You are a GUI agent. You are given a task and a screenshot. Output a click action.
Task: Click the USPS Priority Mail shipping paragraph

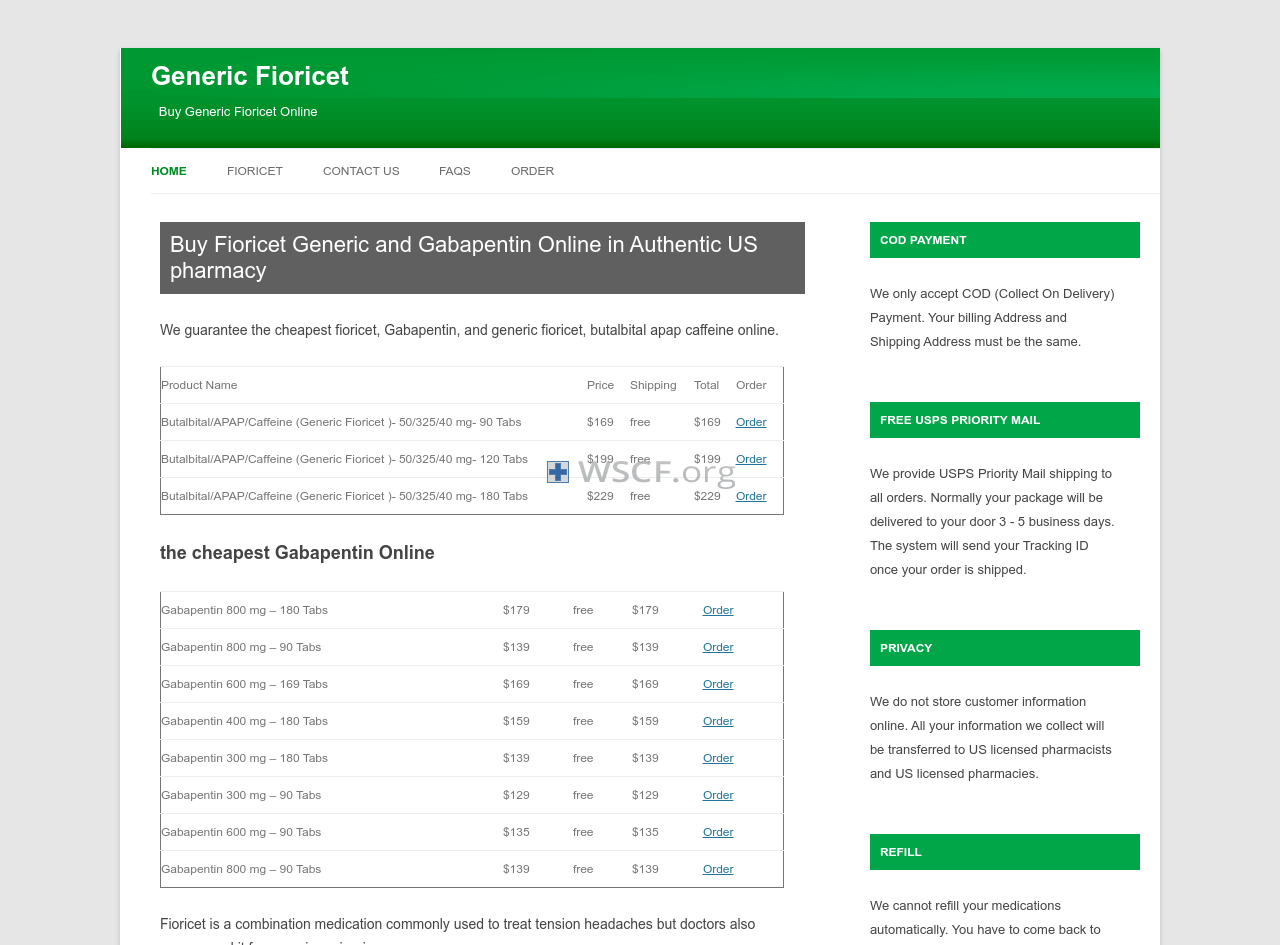[992, 522]
